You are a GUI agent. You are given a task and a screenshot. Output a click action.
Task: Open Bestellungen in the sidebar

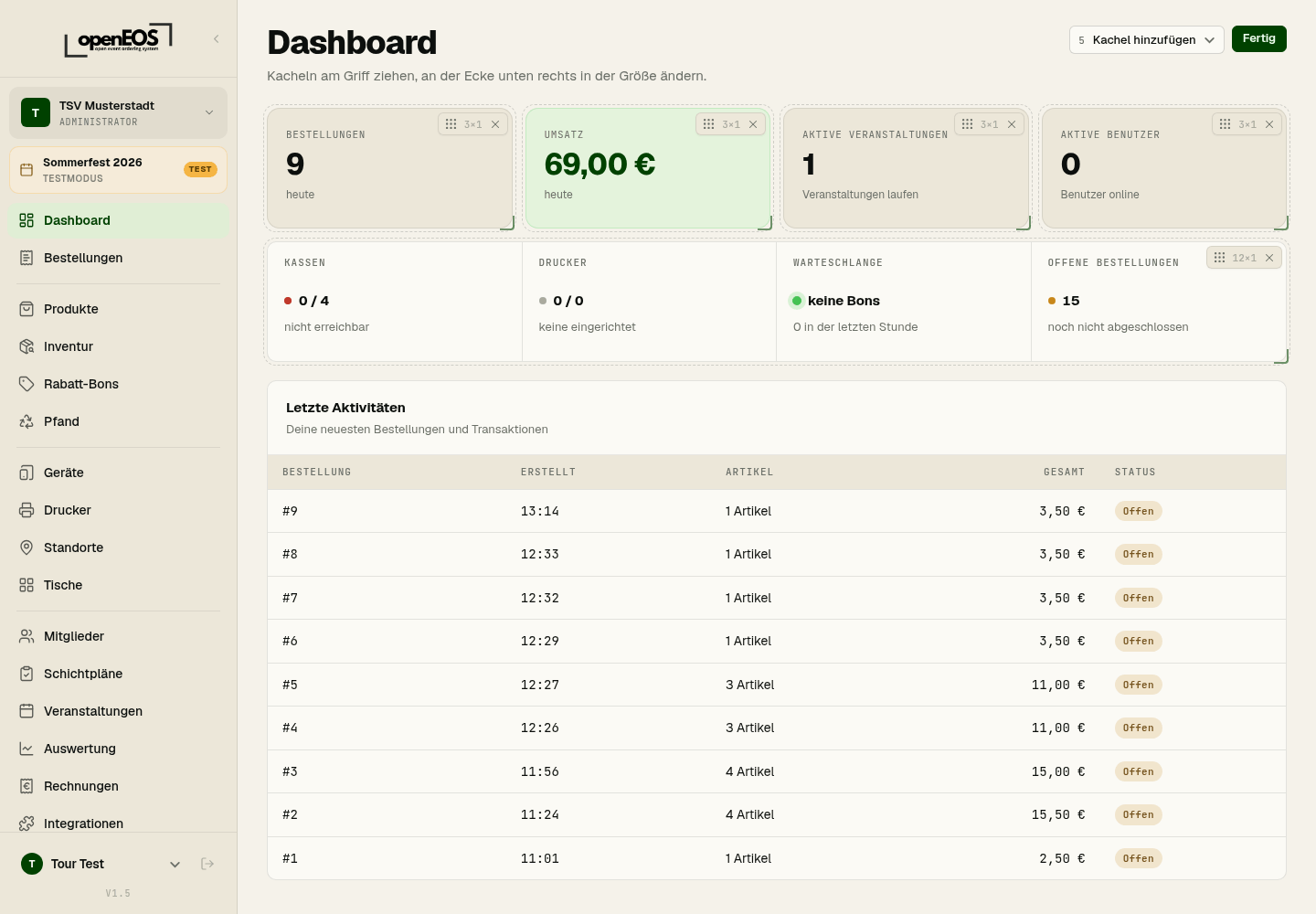tap(118, 258)
